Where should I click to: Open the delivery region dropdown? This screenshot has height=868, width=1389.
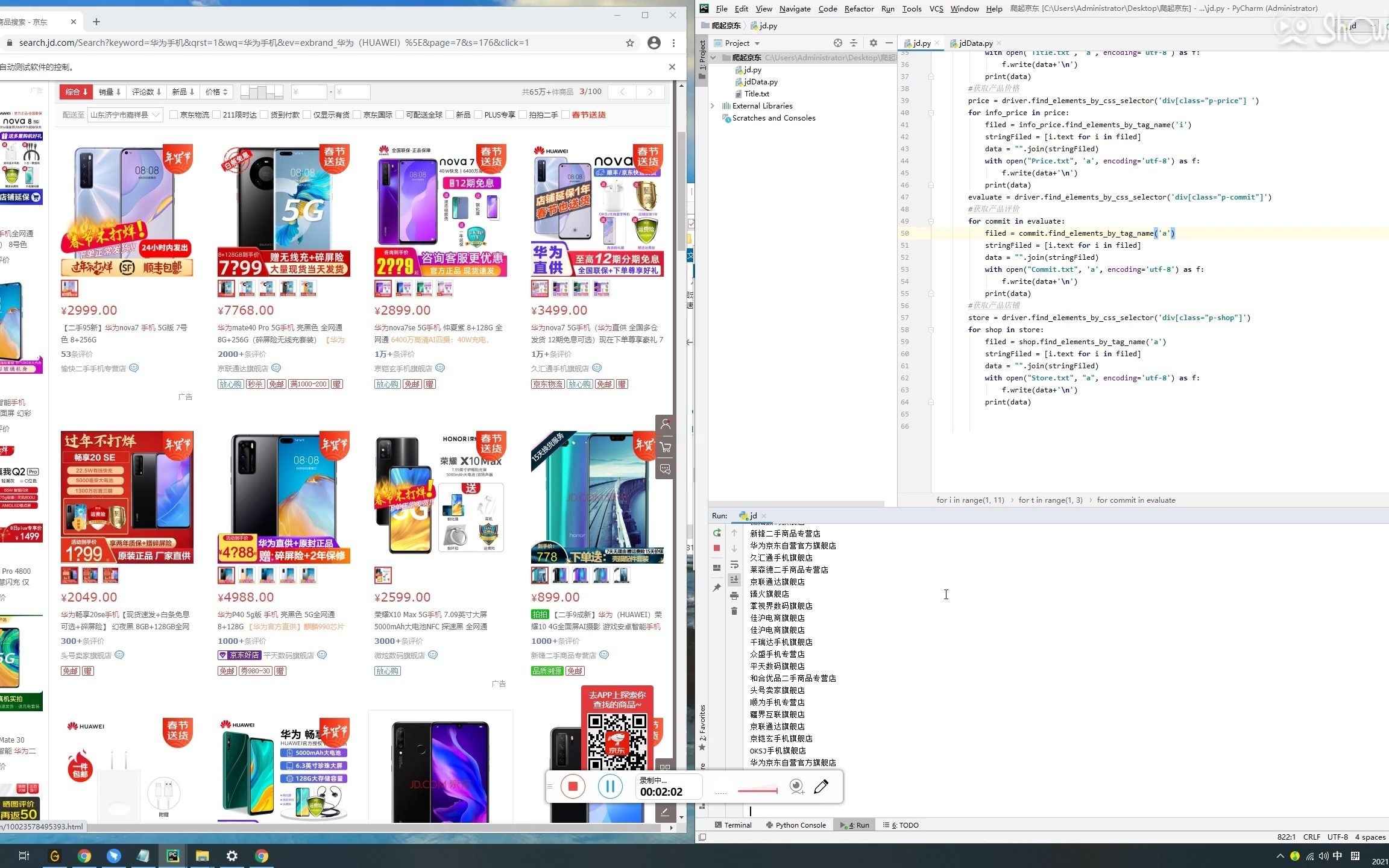click(x=125, y=115)
